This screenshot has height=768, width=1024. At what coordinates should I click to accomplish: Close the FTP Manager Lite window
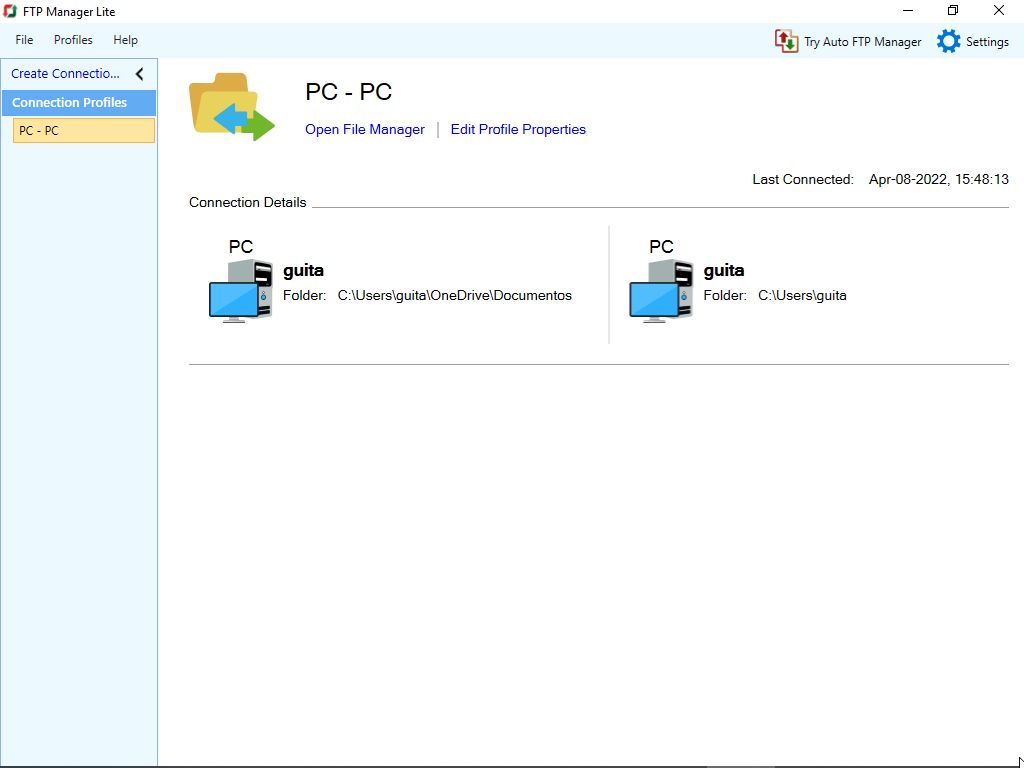(x=999, y=10)
